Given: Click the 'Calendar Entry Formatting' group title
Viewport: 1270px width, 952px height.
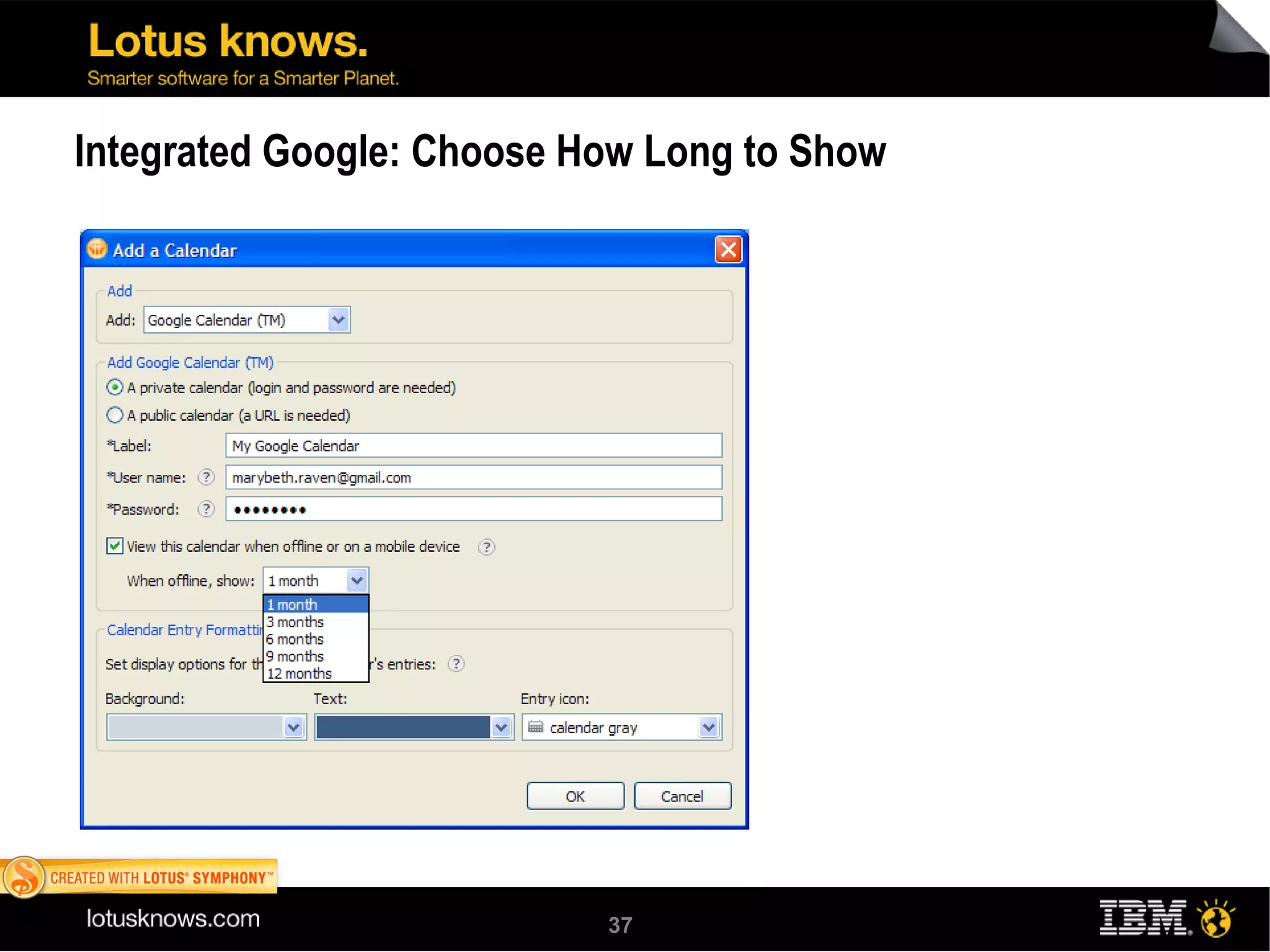Looking at the screenshot, I should (185, 630).
